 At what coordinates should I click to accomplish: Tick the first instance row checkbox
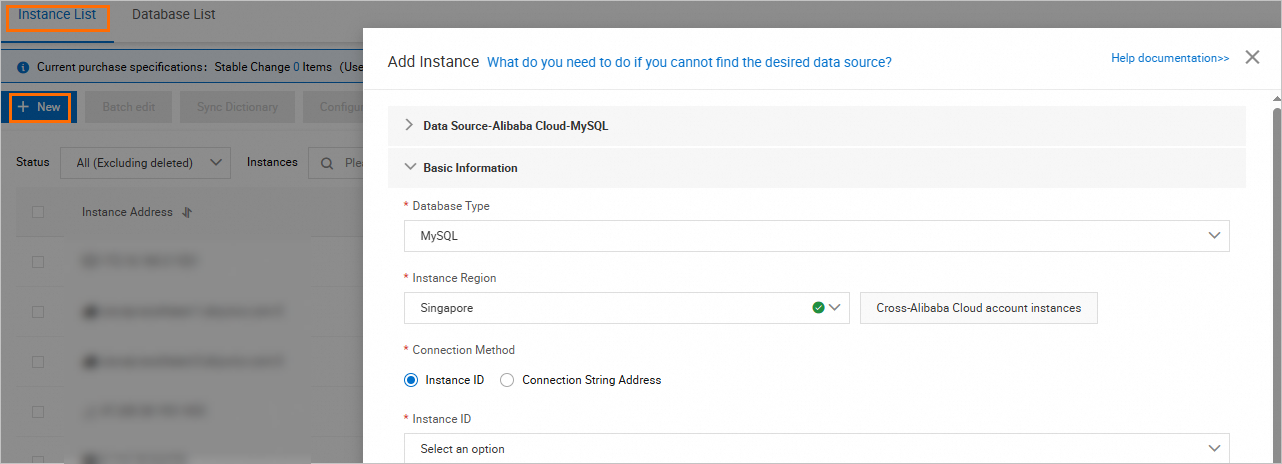[38, 262]
